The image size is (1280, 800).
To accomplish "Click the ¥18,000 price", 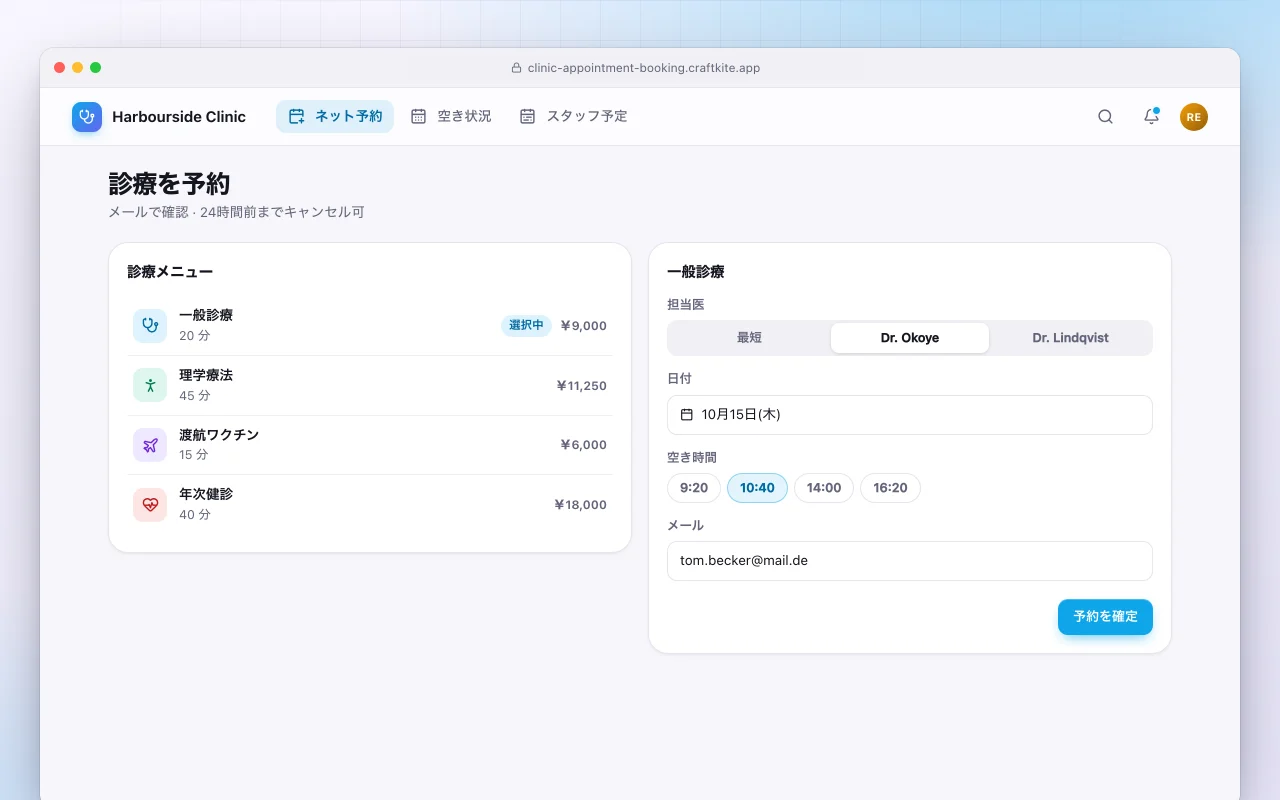I will 580,504.
